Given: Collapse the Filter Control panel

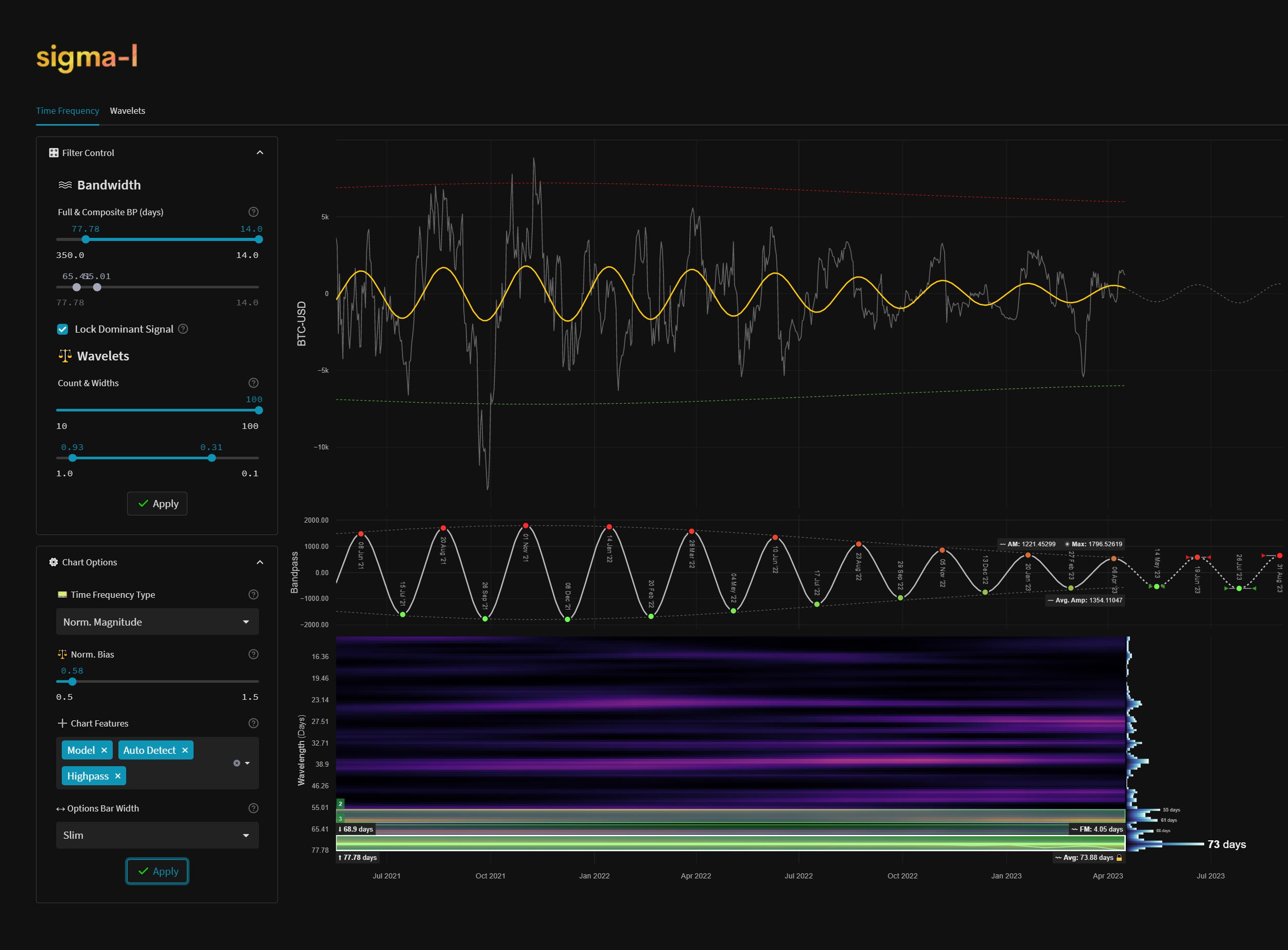Looking at the screenshot, I should (260, 153).
